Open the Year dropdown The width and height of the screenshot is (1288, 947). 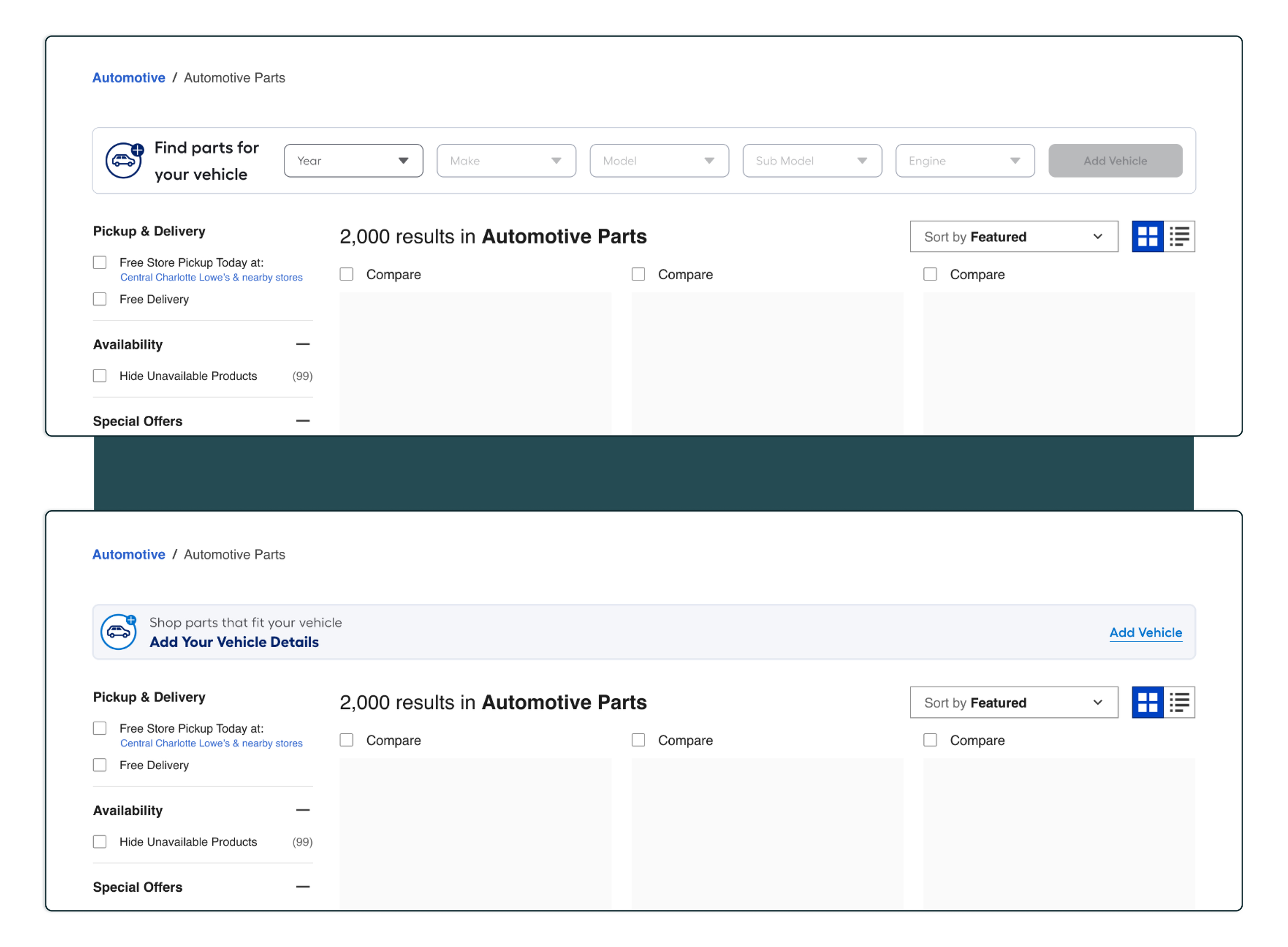(353, 161)
